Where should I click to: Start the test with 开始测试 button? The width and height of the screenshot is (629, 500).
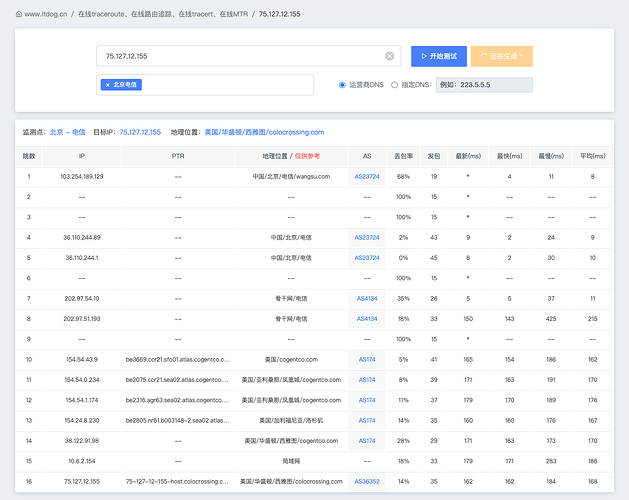(x=439, y=56)
